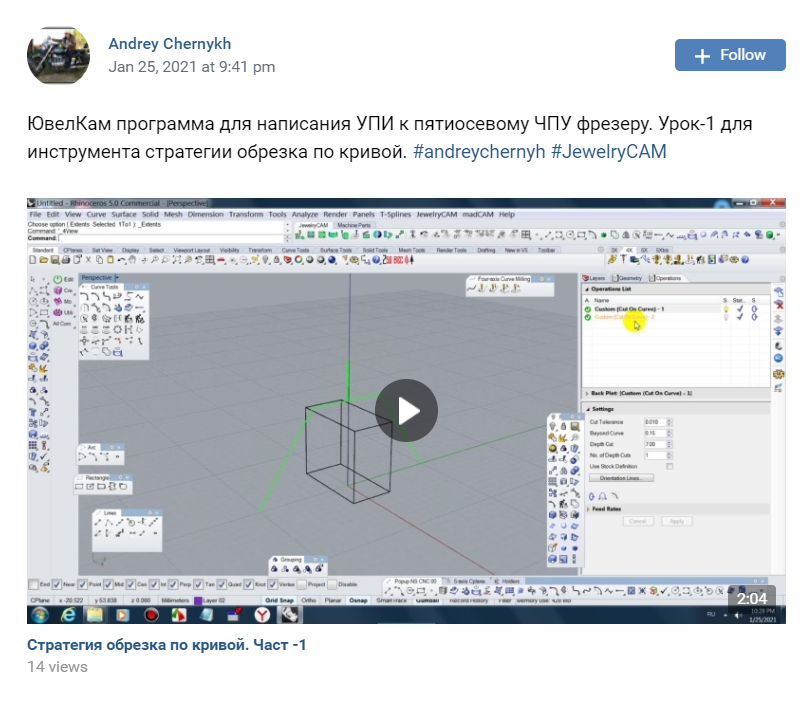Toggle the Quad osnap checkbox

[x=222, y=584]
